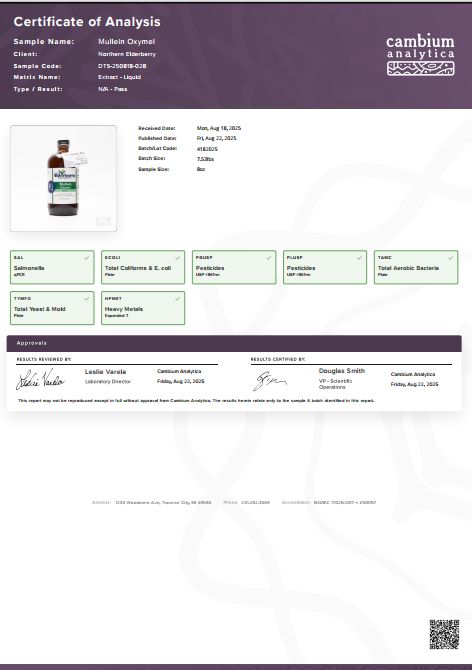This screenshot has height=670, width=472.
Task: Select the footer address text
Action: click(x=163, y=502)
